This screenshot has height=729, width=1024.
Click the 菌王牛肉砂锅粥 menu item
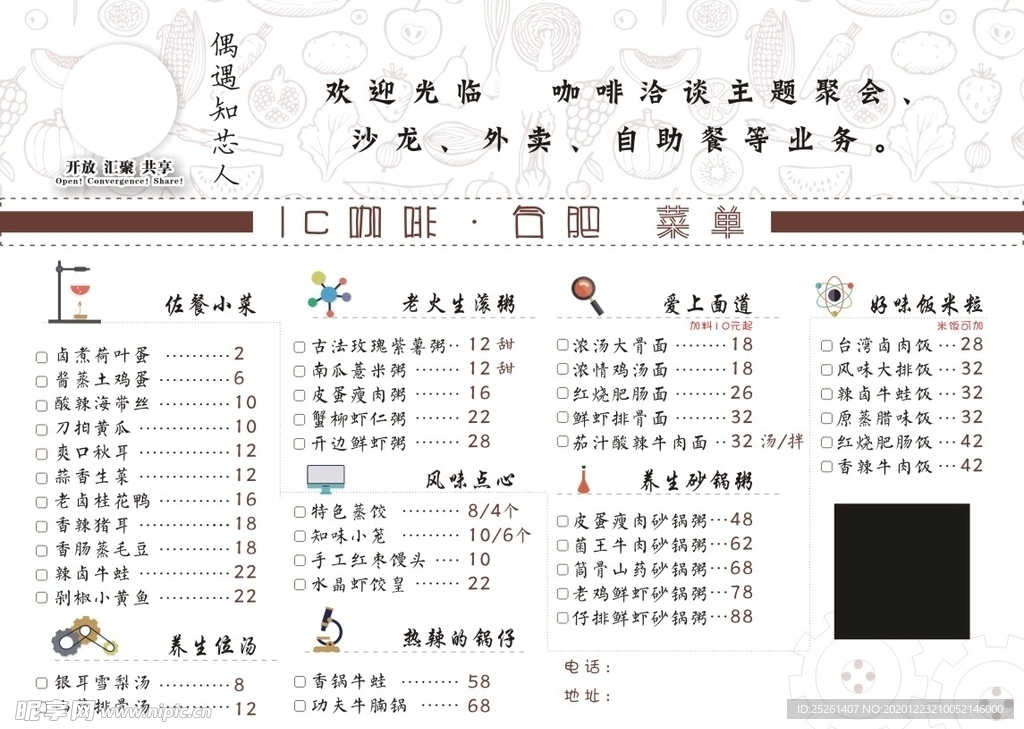pyautogui.click(x=640, y=545)
